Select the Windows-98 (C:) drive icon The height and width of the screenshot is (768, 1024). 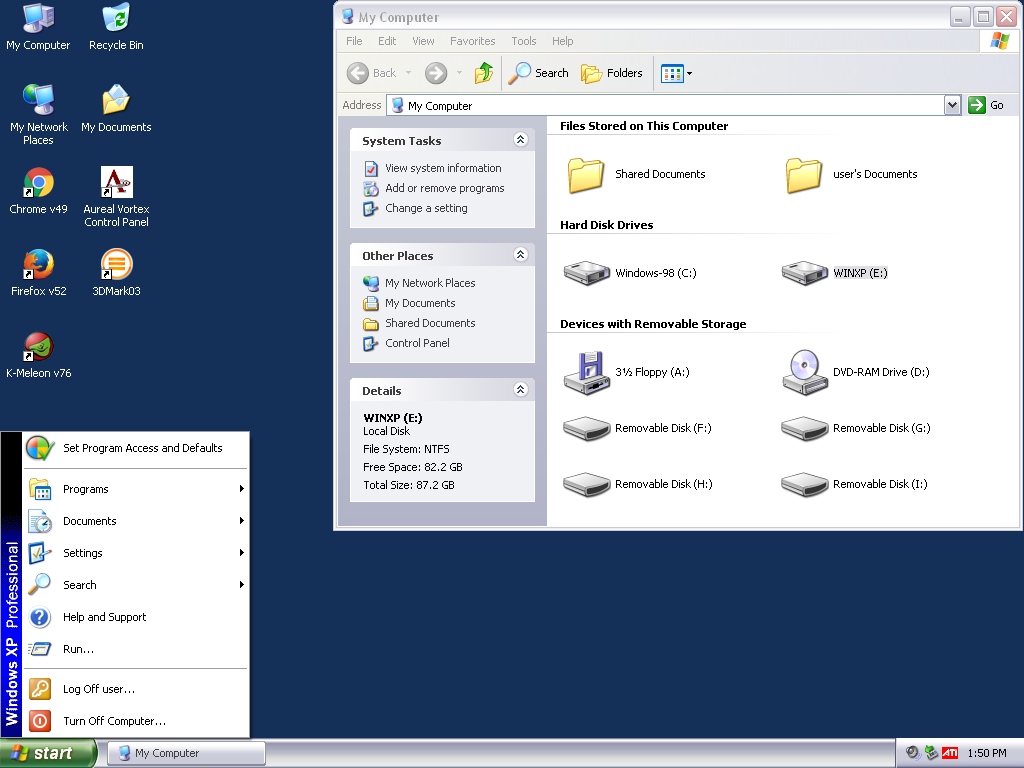coord(587,273)
